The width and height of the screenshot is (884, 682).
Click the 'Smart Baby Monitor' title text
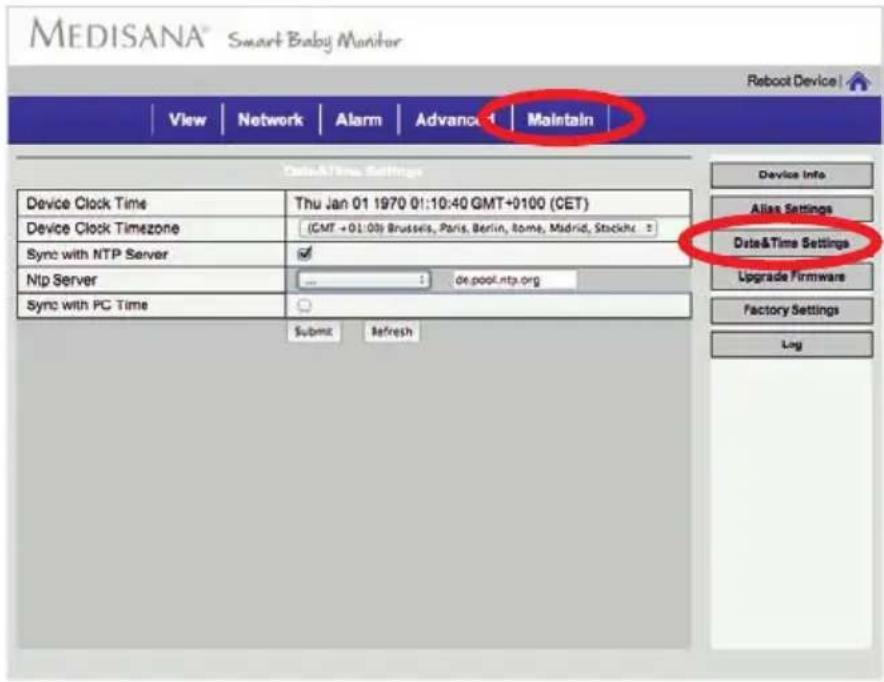(315, 41)
